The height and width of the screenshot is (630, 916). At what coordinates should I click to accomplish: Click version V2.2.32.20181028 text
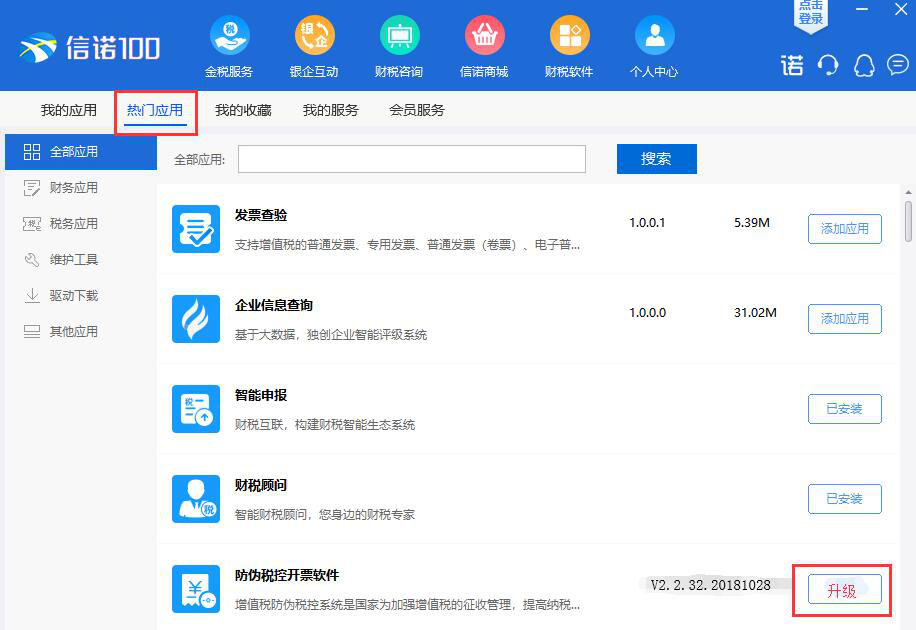click(710, 585)
